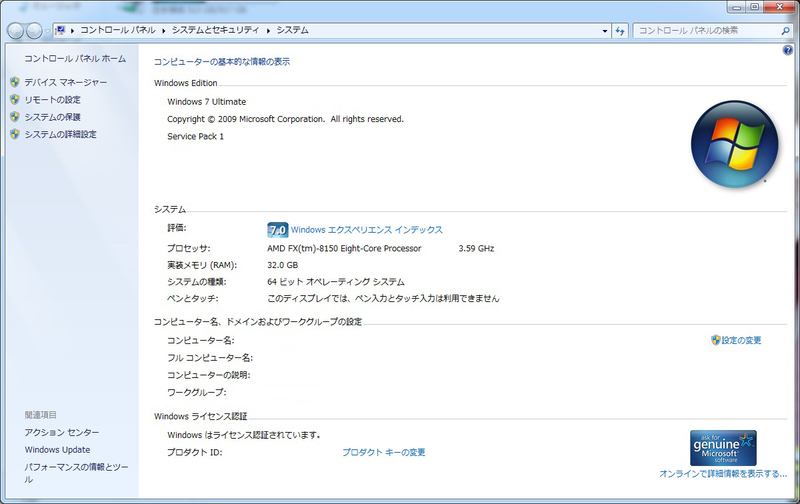Click the clock speed value 3.59 GHz
The height and width of the screenshot is (504, 800).
(476, 248)
